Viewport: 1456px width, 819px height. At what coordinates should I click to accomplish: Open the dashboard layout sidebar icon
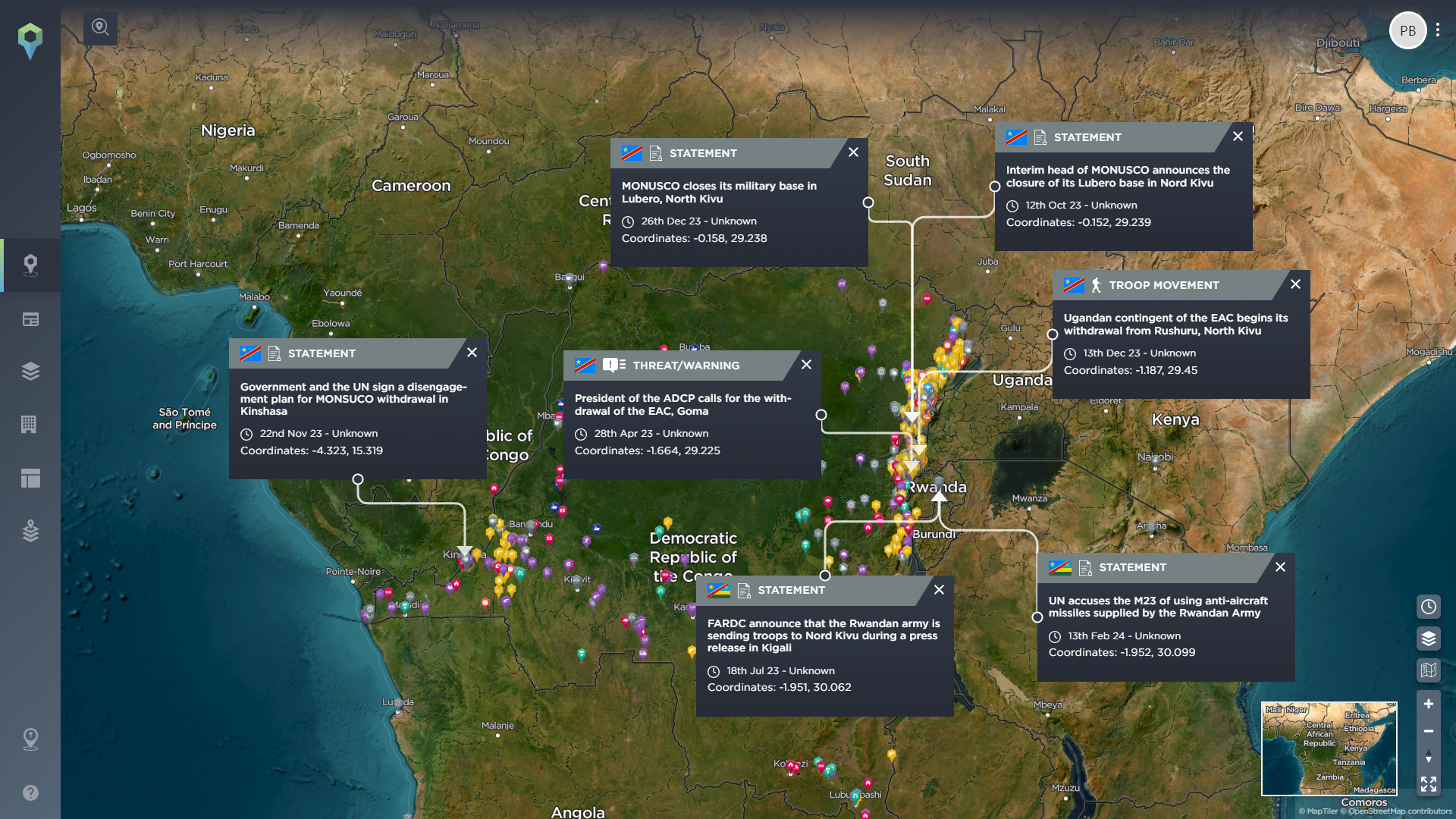tap(30, 478)
